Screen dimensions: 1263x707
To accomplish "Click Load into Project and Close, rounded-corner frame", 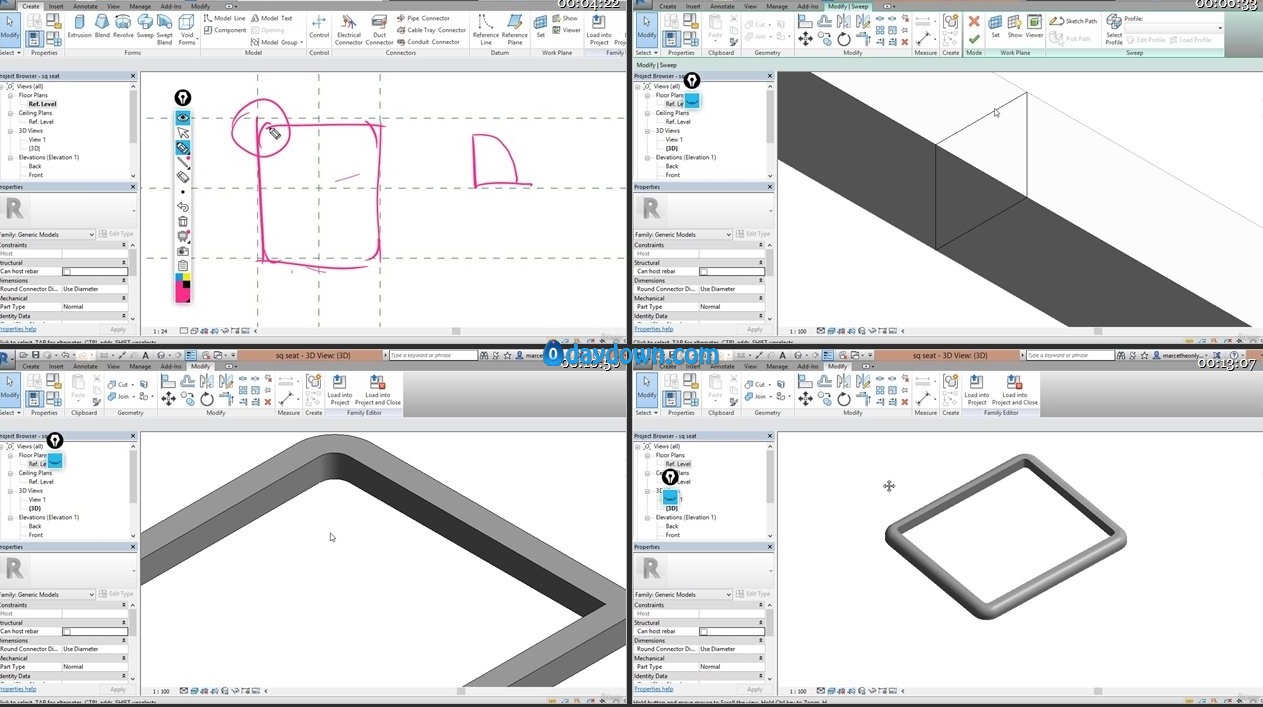I will [377, 390].
